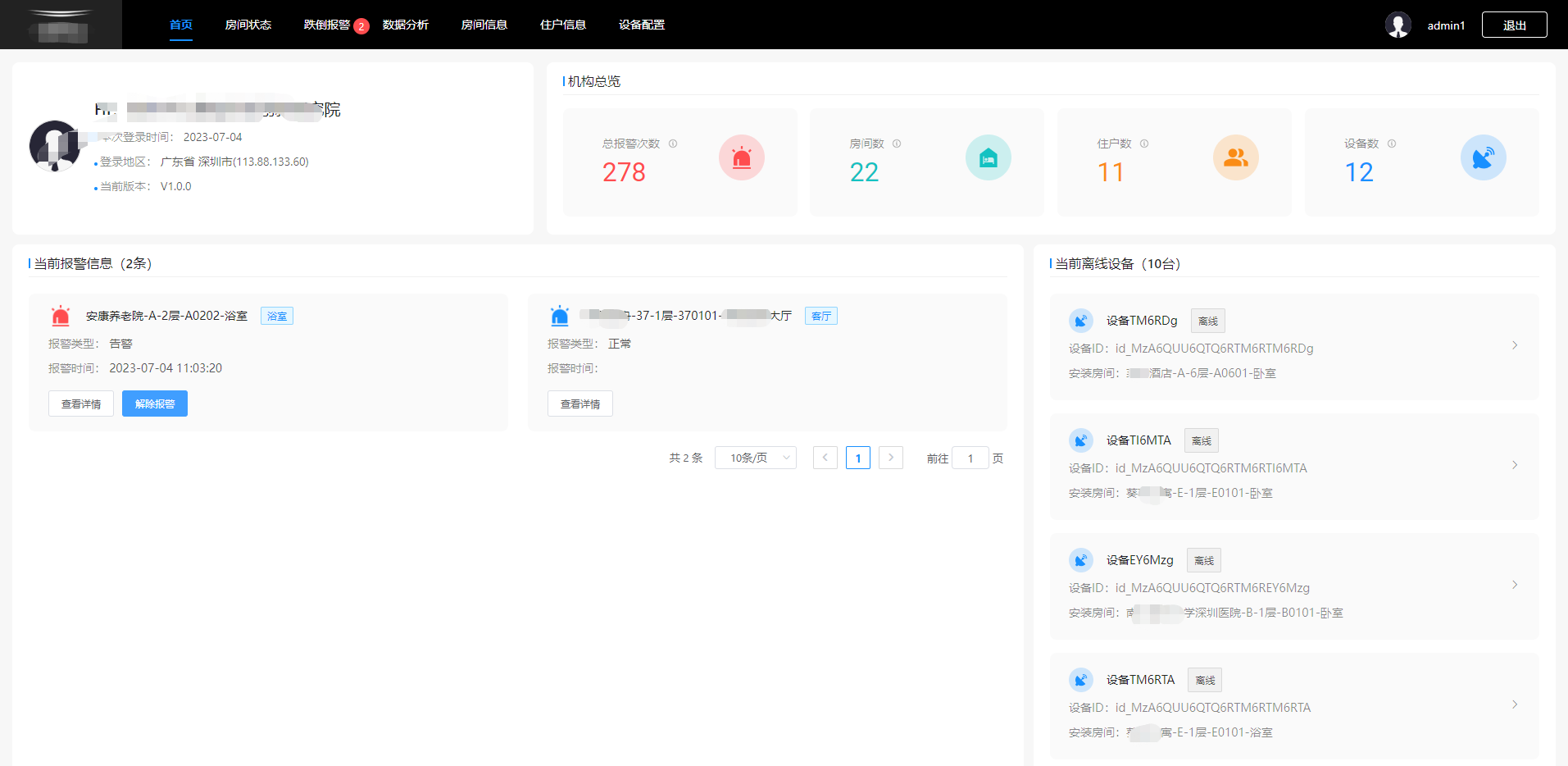Open 数据分析 menu item
Image resolution: width=1568 pixels, height=766 pixels.
tap(406, 25)
